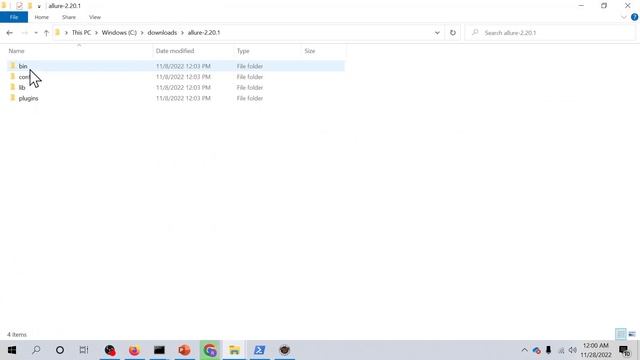
Task: Open Task View
Action: coord(84,350)
